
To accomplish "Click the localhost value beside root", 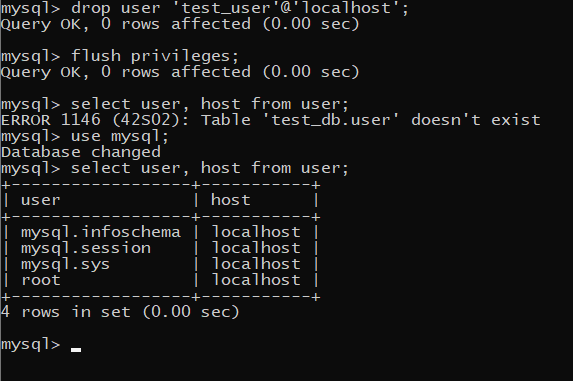I will point(256,280).
